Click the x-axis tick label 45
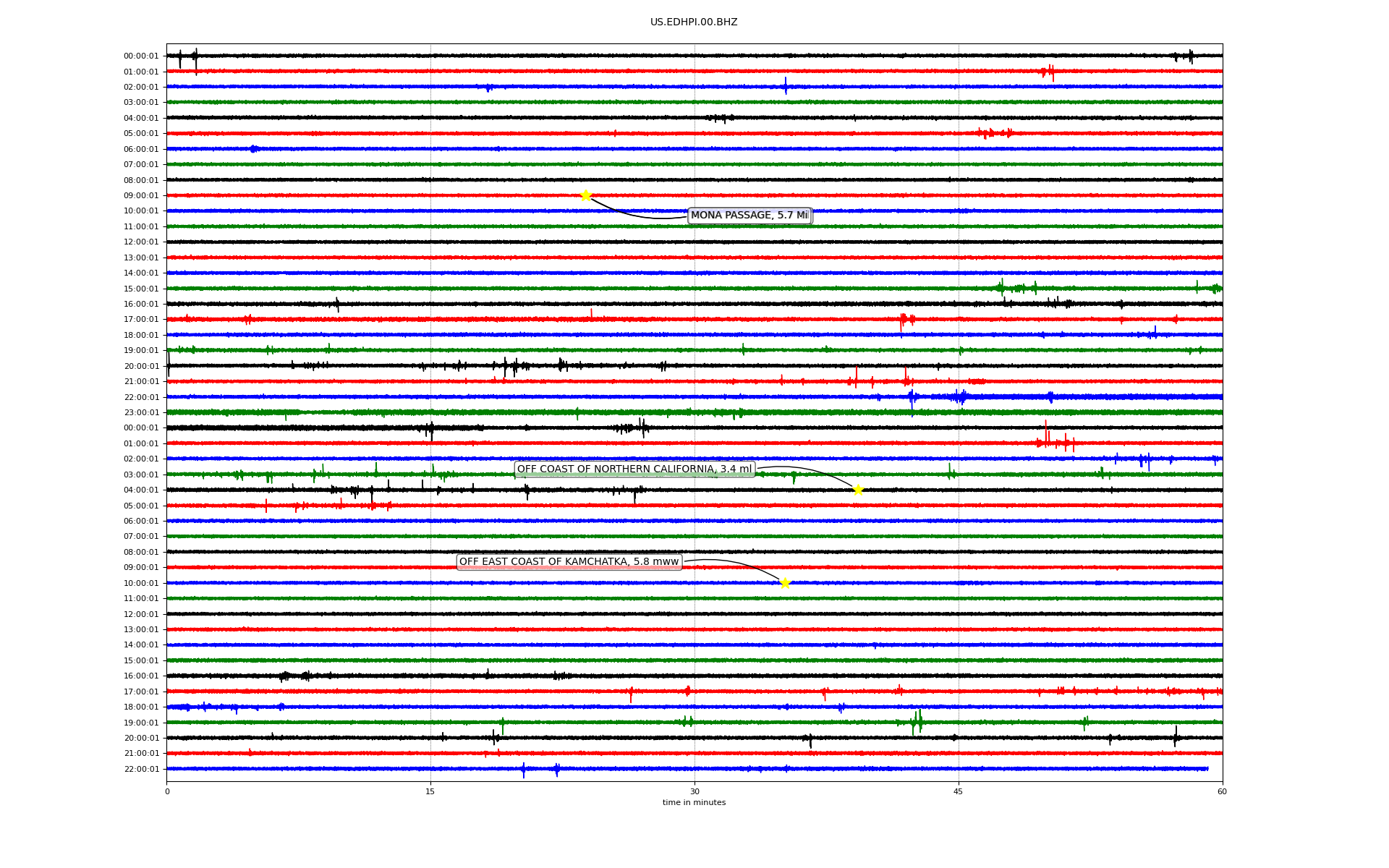 (x=959, y=791)
